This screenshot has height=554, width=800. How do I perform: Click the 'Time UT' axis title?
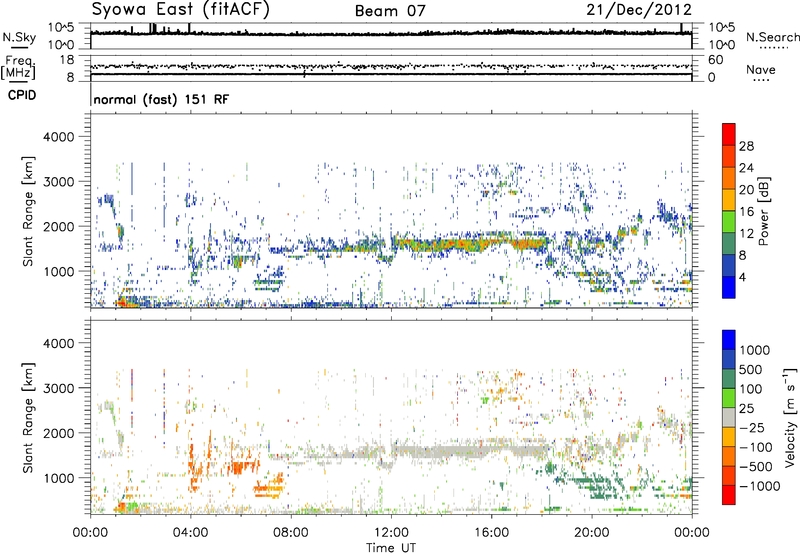coord(391,548)
